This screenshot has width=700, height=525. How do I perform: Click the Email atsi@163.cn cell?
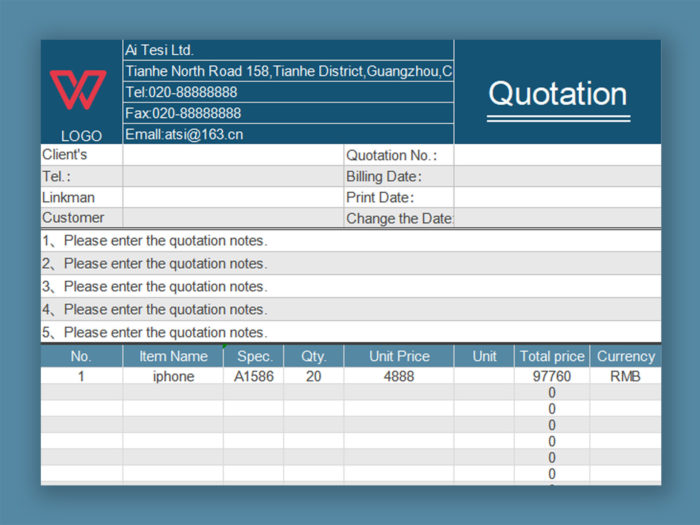288,134
